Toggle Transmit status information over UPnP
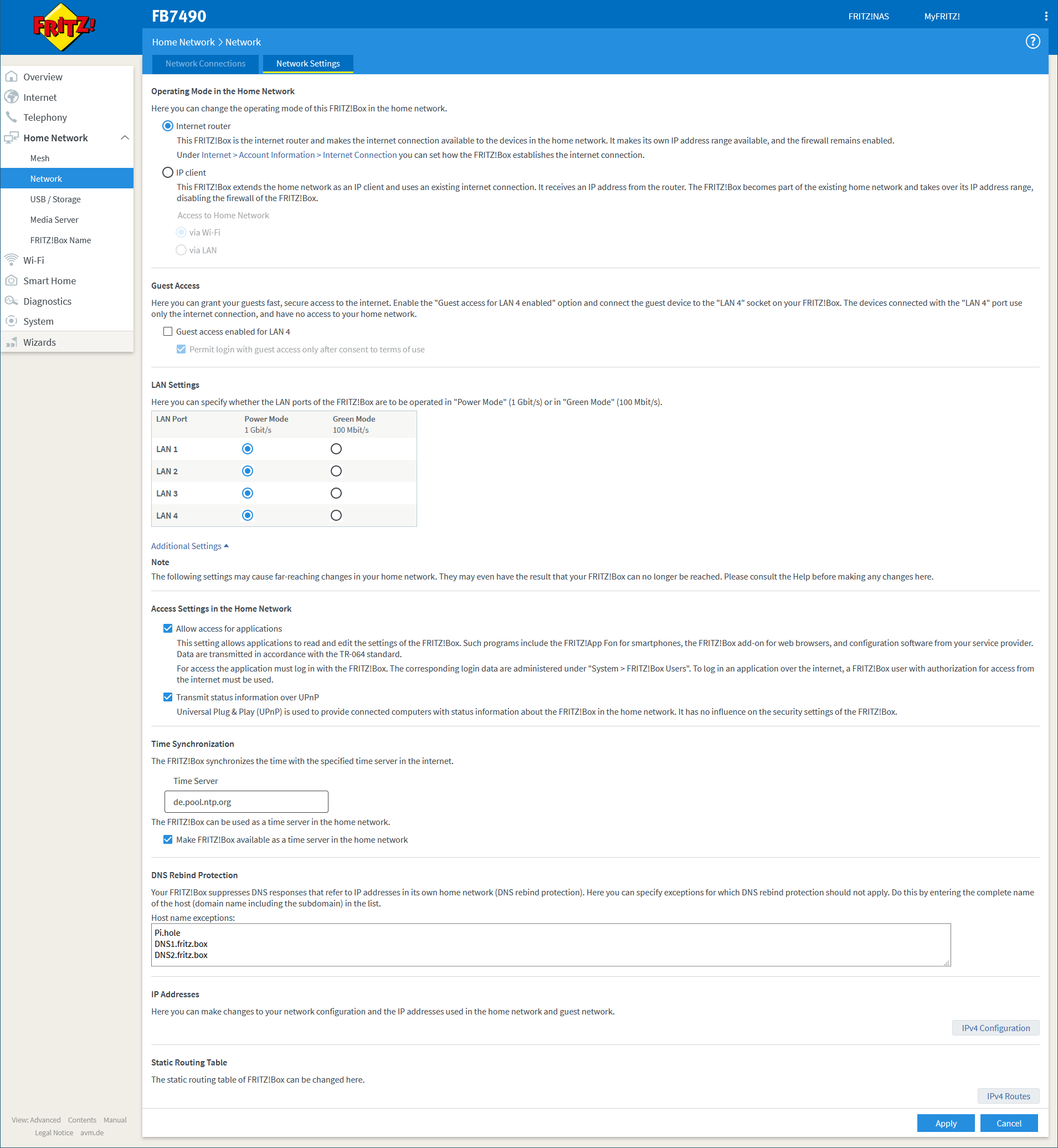The image size is (1058, 1148). point(168,698)
